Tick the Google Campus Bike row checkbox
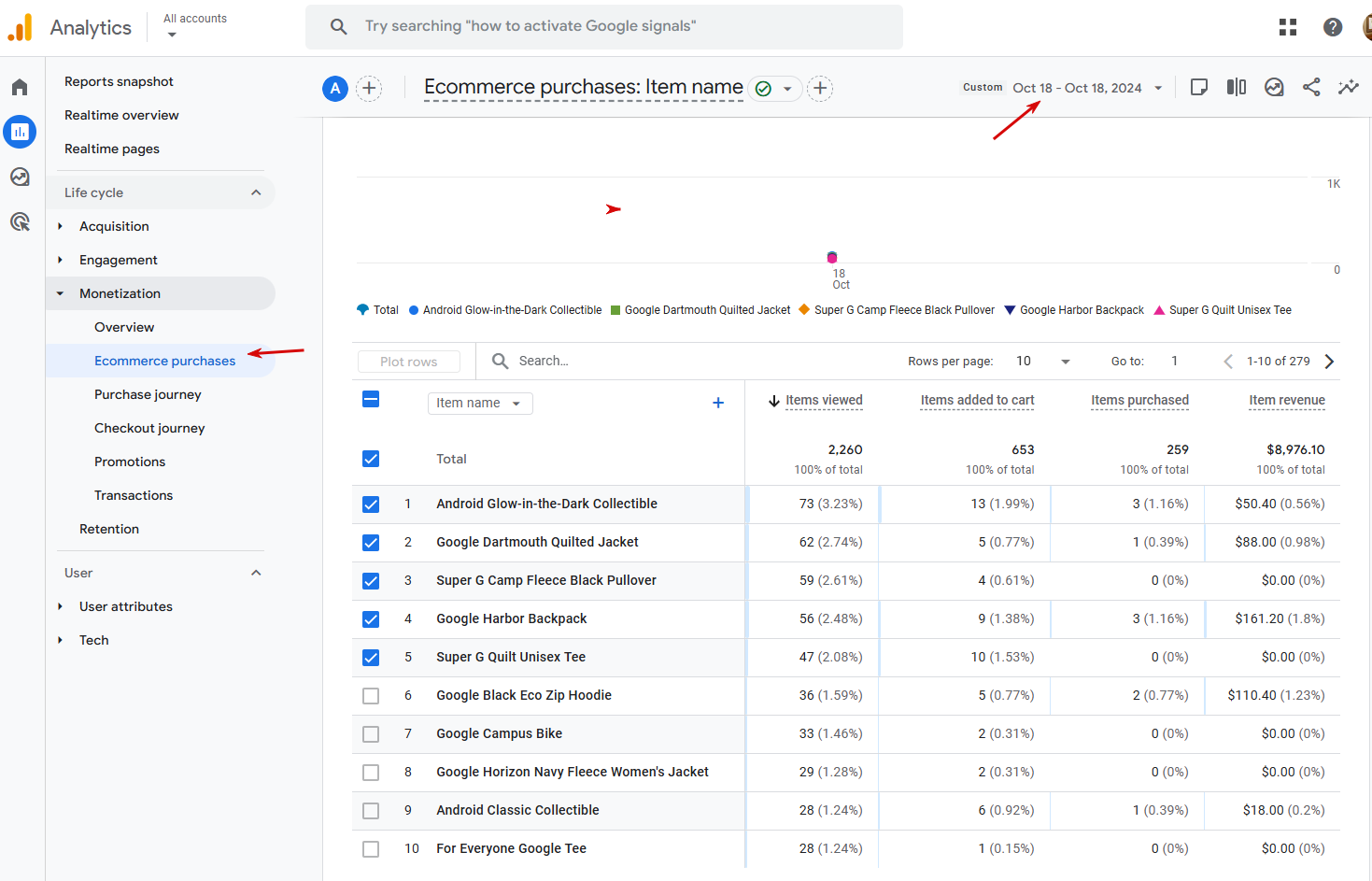The width and height of the screenshot is (1372, 881). pos(371,734)
